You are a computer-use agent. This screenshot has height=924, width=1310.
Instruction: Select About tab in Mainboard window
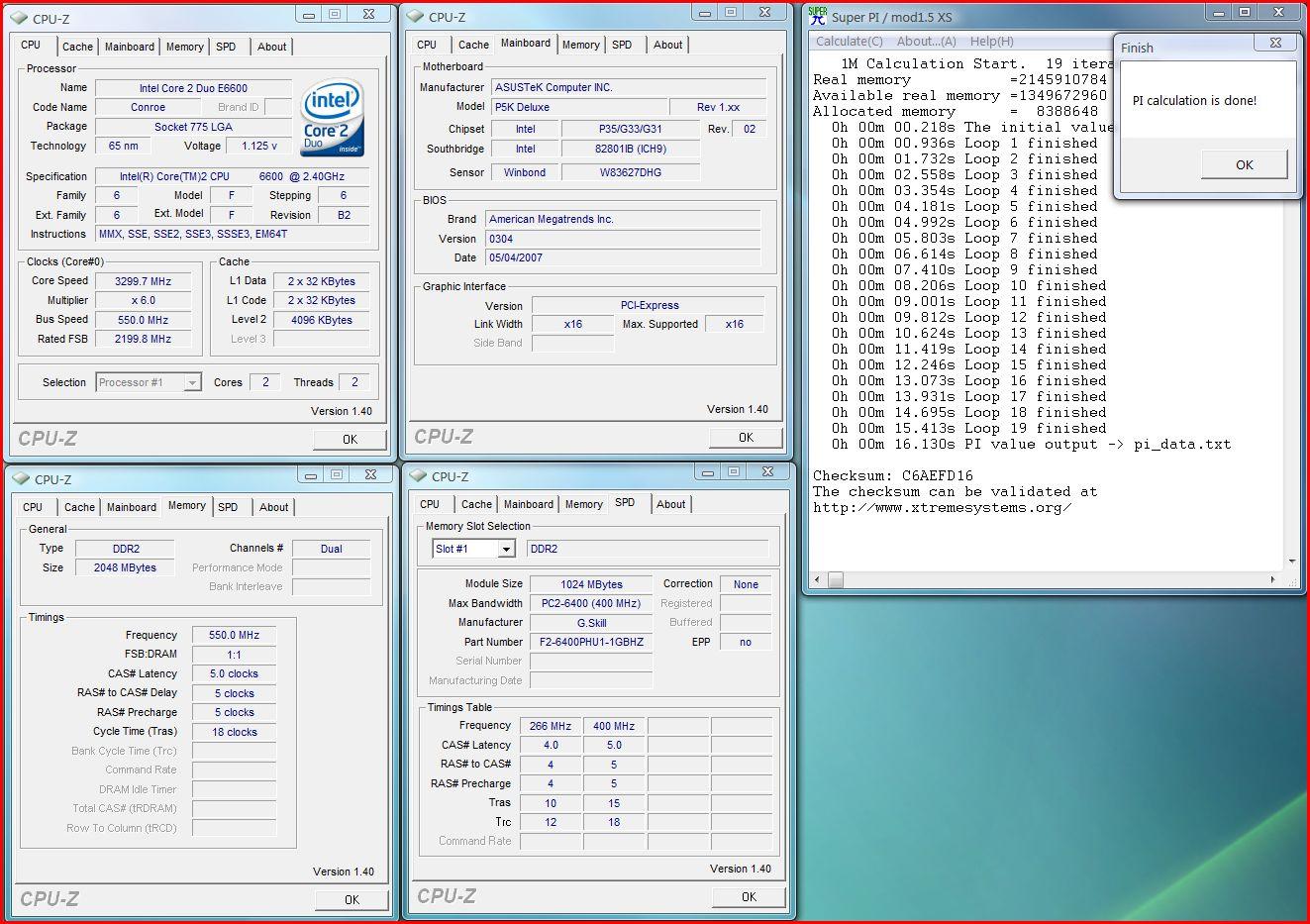pyautogui.click(x=667, y=45)
